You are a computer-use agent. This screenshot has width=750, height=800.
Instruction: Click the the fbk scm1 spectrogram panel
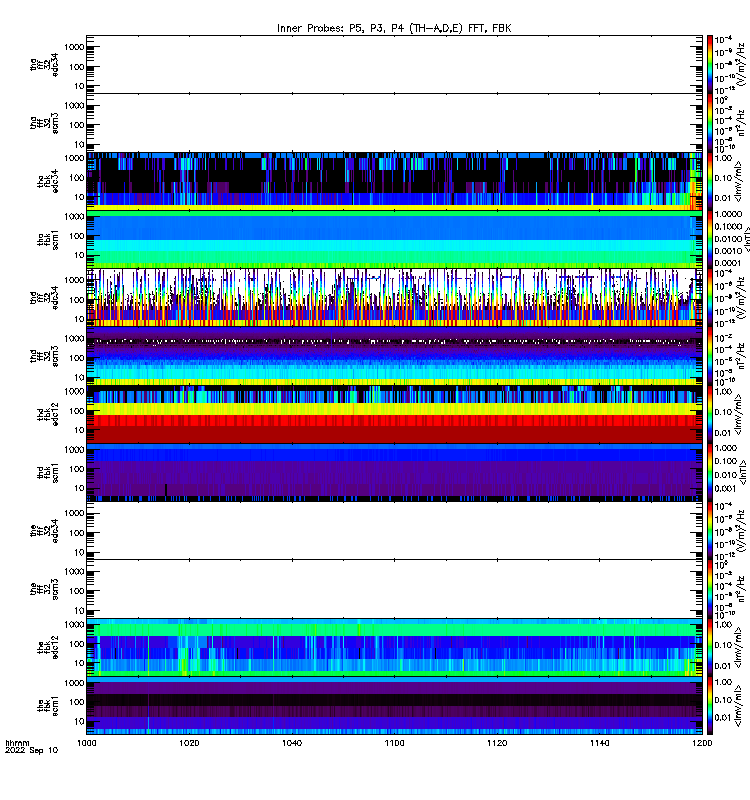pos(394,706)
